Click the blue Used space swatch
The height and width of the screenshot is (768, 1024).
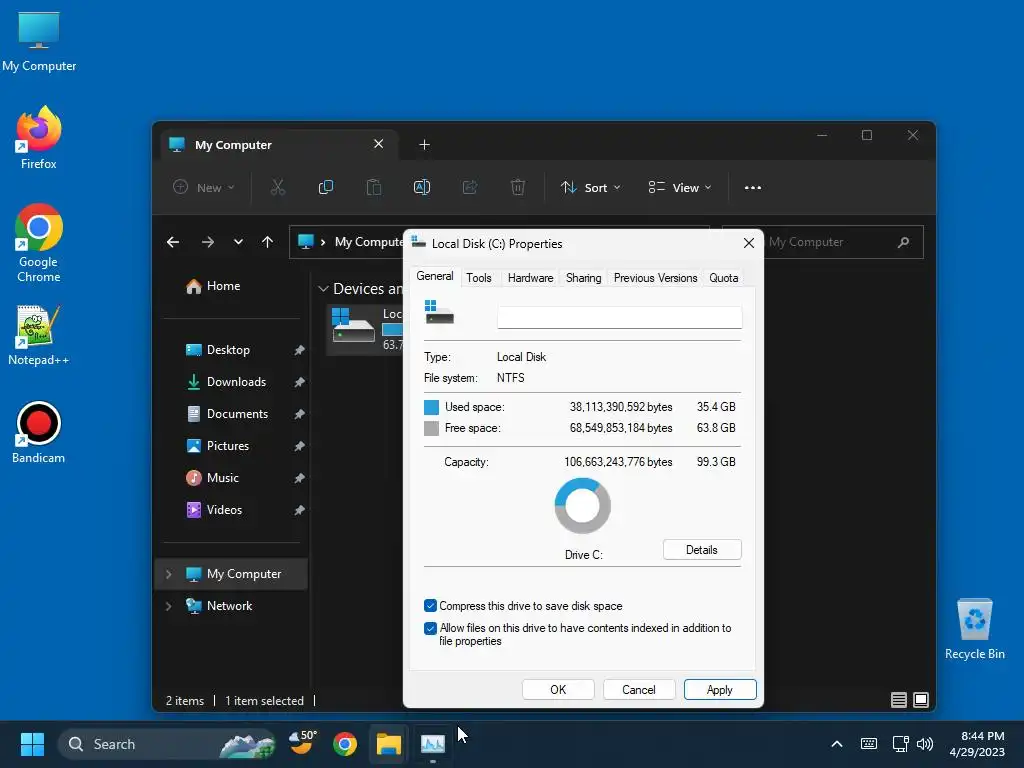(431, 408)
